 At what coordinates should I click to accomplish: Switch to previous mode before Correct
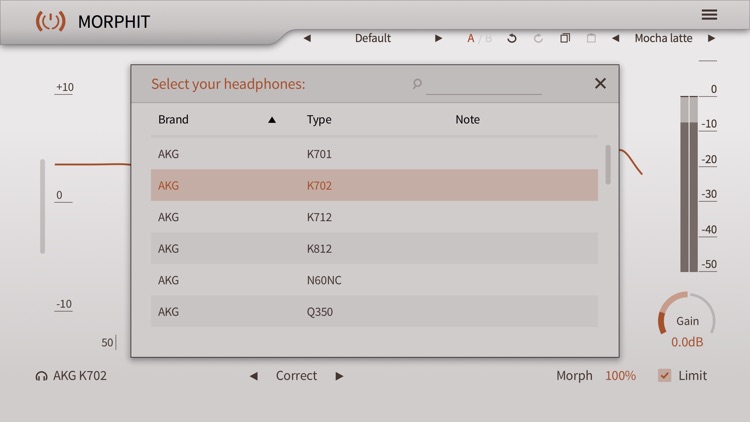(254, 376)
